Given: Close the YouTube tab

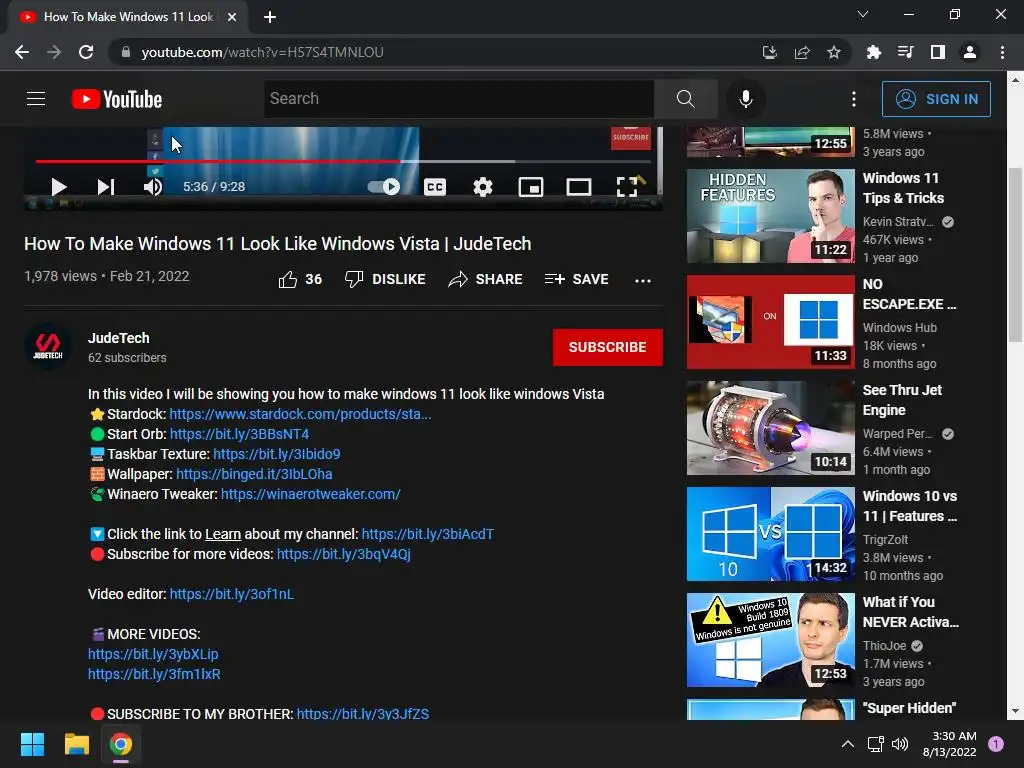Looking at the screenshot, I should pos(232,17).
